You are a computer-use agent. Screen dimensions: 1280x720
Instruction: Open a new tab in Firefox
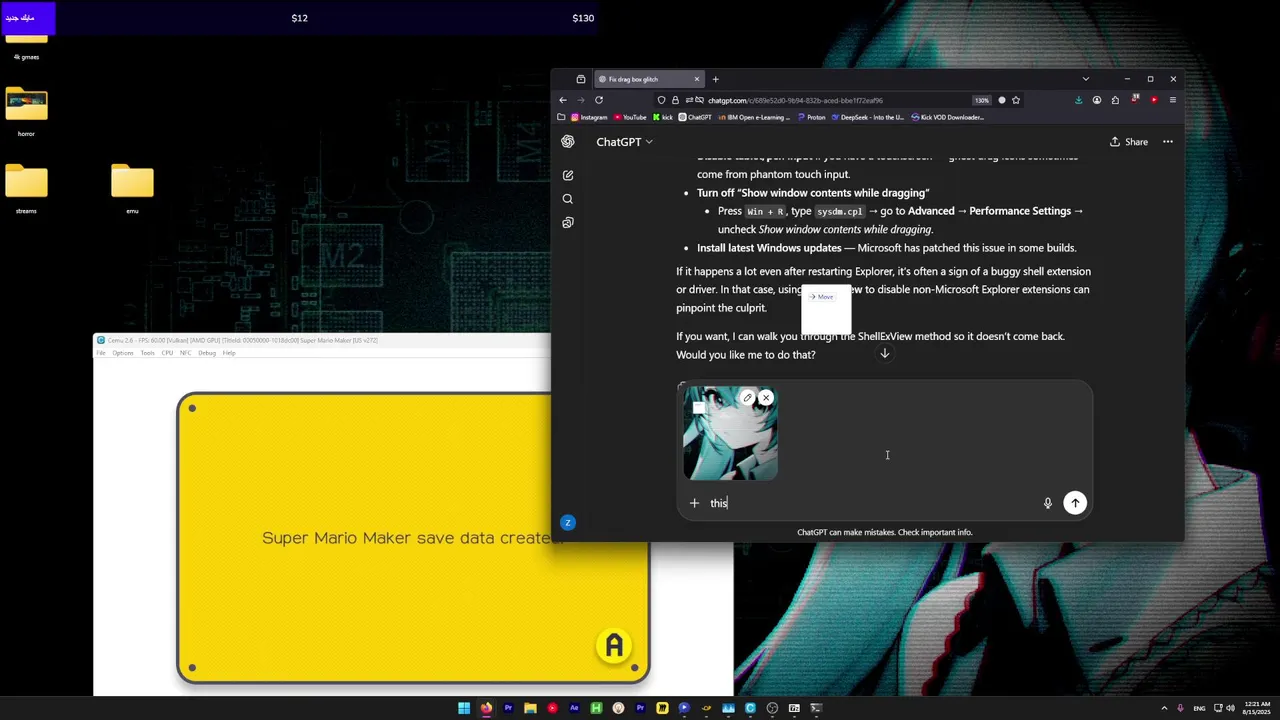pos(715,79)
